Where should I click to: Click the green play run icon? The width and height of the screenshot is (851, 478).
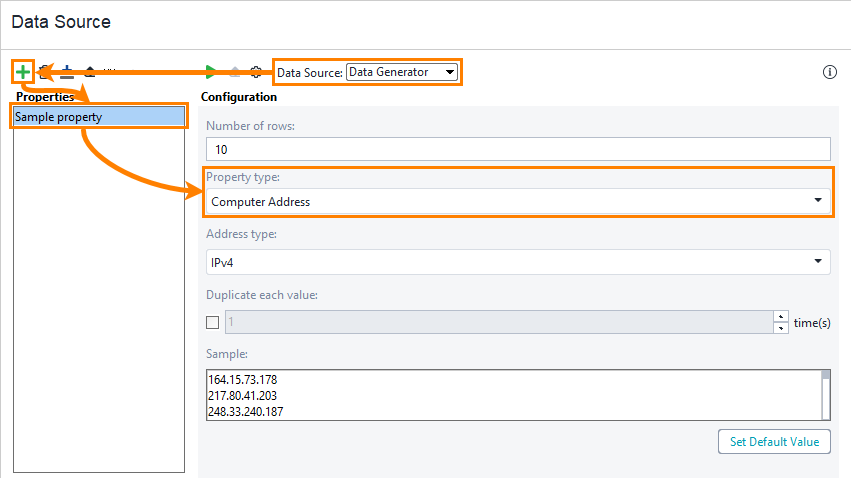(x=211, y=72)
